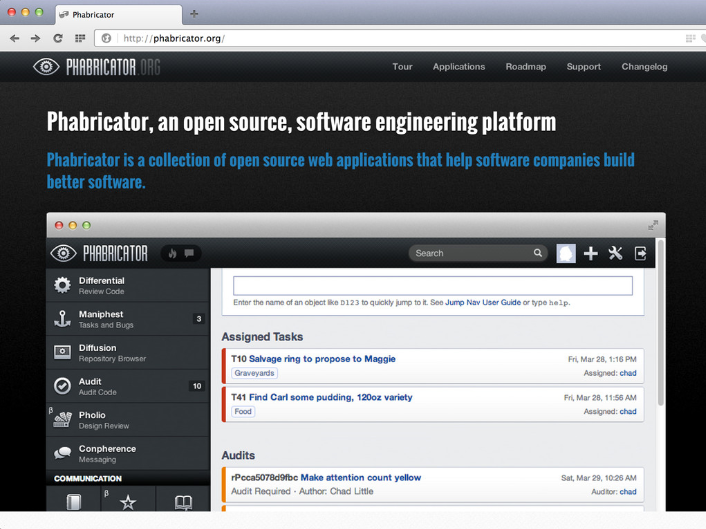The width and height of the screenshot is (706, 529).
Task: Click the Conpherence messaging bubble icon
Action: tap(62, 453)
